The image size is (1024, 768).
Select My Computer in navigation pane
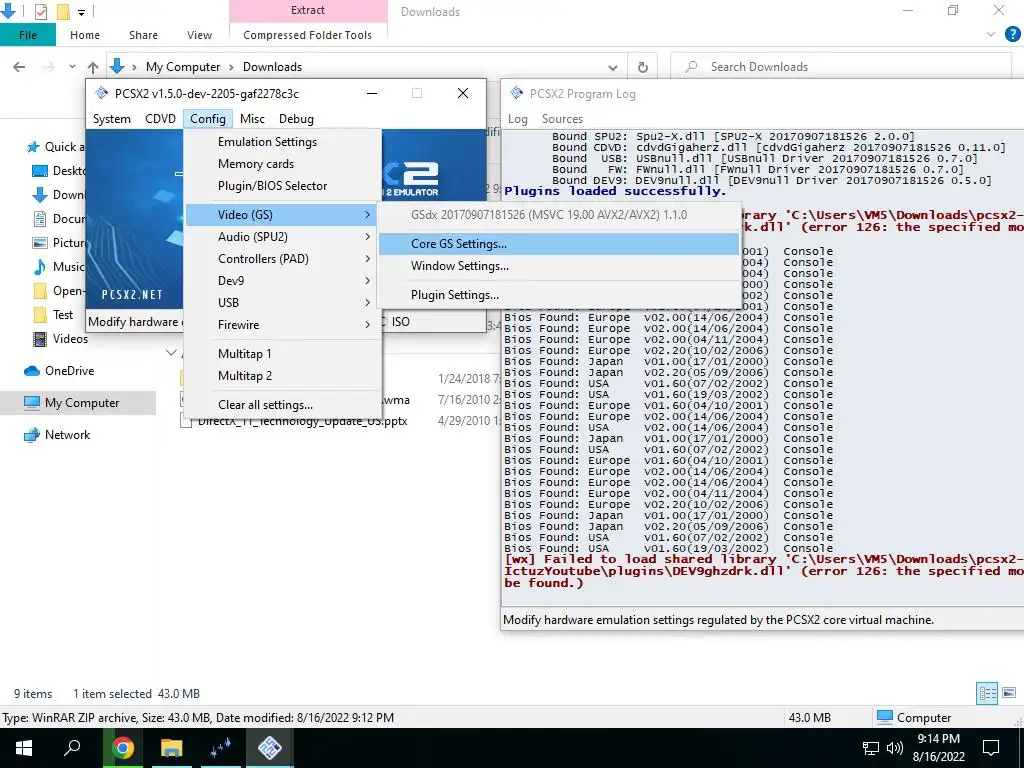click(x=78, y=403)
